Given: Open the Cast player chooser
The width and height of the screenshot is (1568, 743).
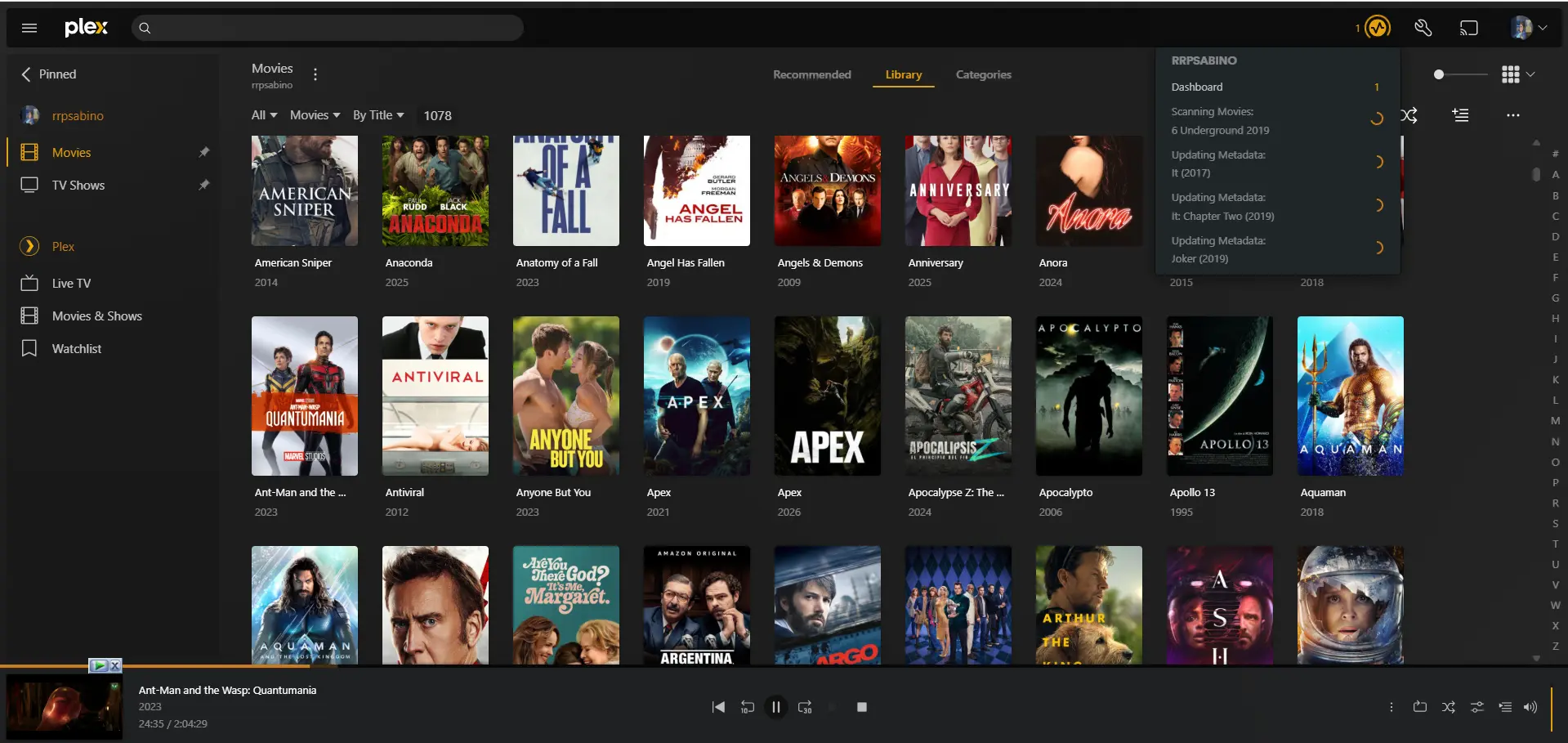Looking at the screenshot, I should click(x=1468, y=28).
